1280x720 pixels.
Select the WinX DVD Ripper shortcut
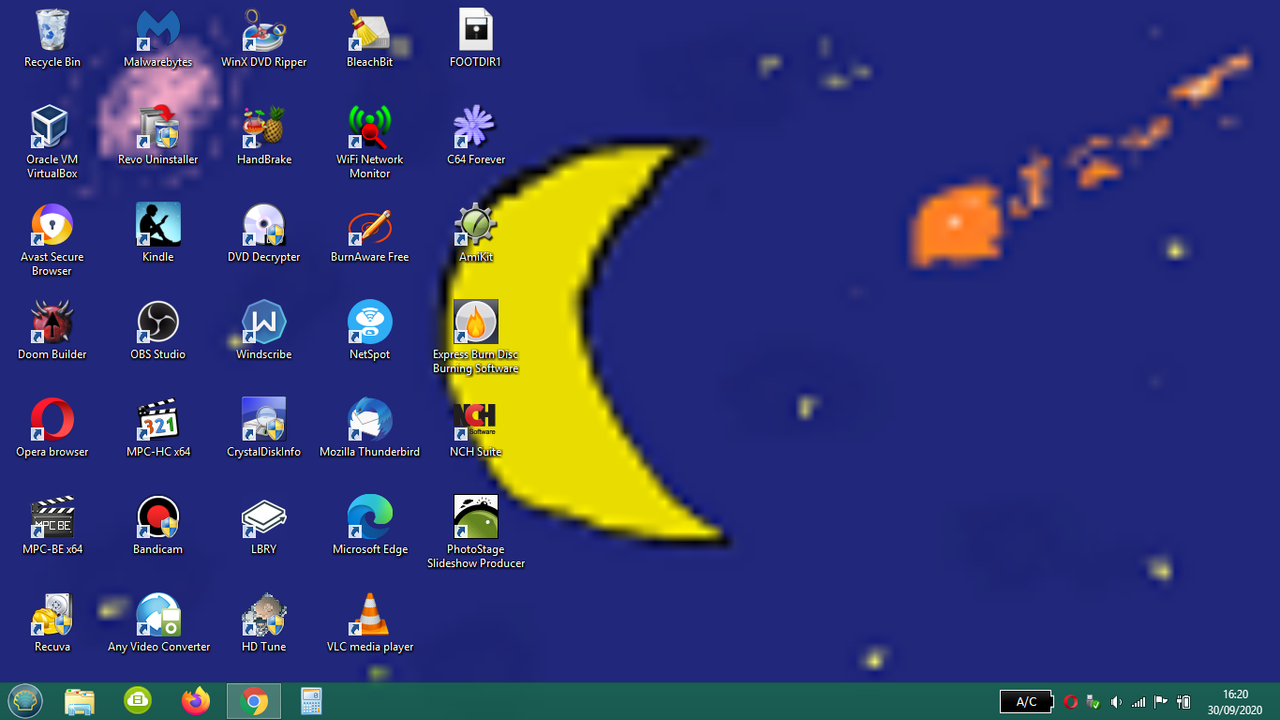tap(264, 30)
